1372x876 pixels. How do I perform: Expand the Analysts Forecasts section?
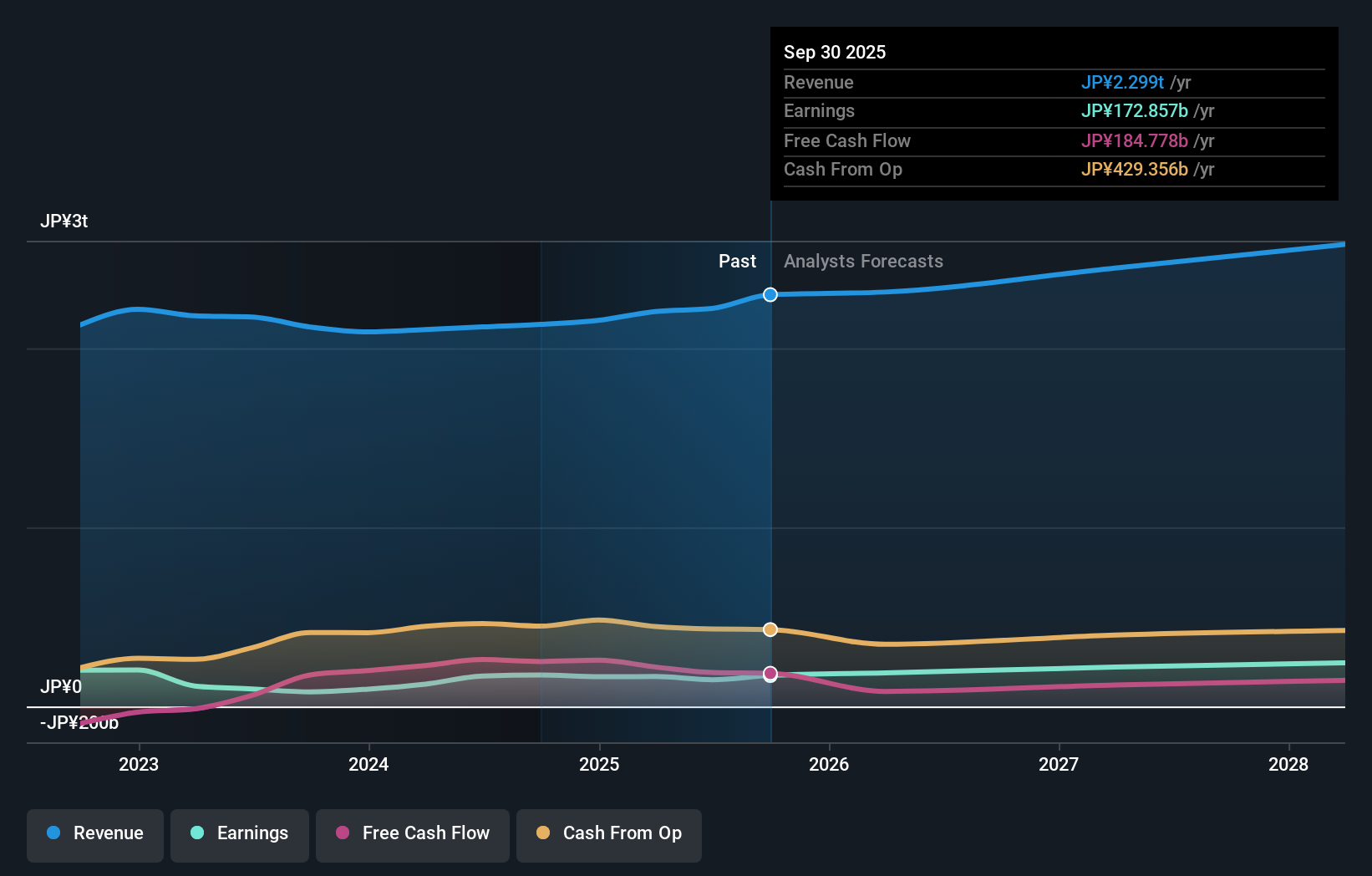pyautogui.click(x=863, y=261)
